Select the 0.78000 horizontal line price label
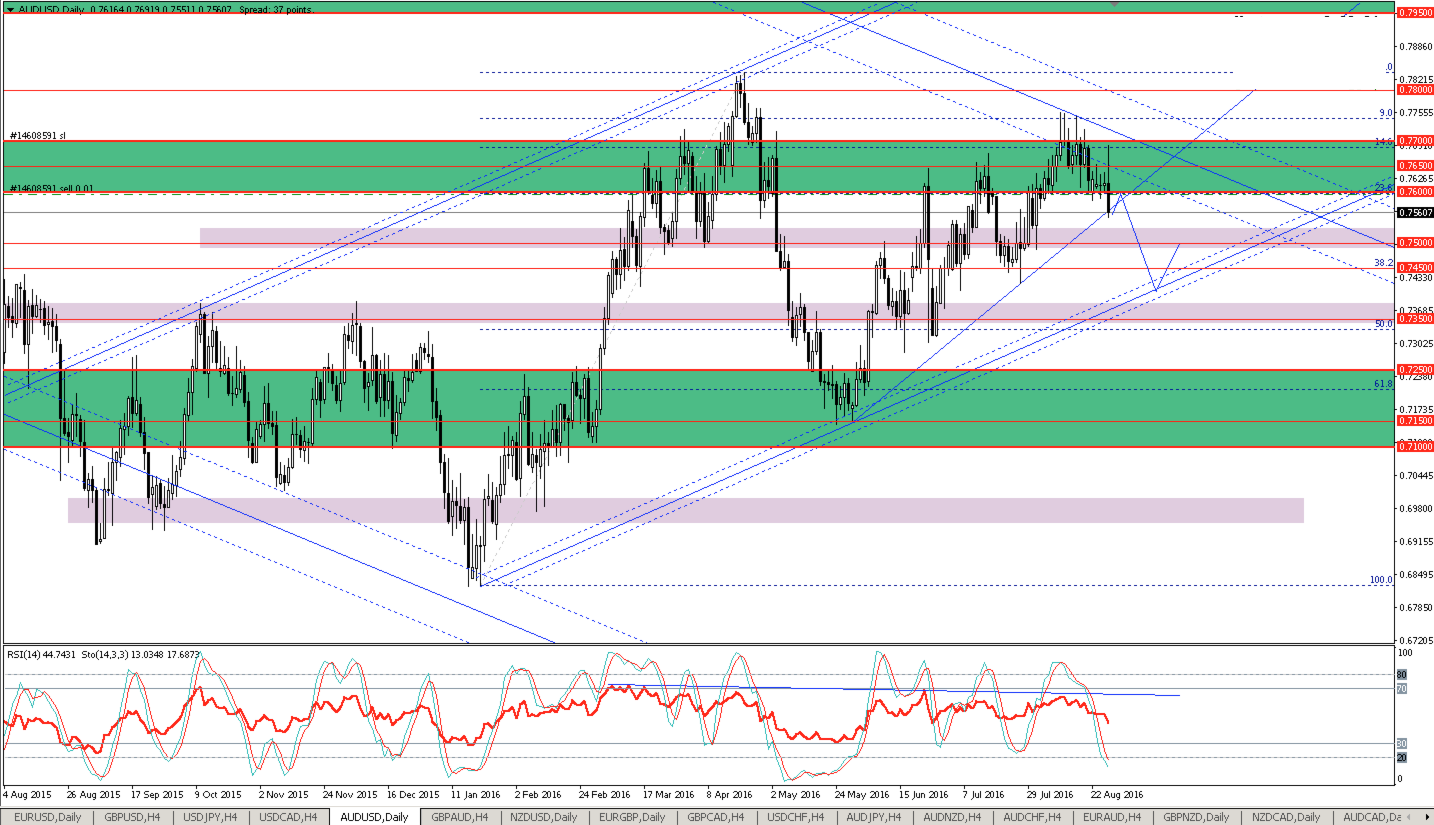Screen dimensions: 1434x825 1415,90
